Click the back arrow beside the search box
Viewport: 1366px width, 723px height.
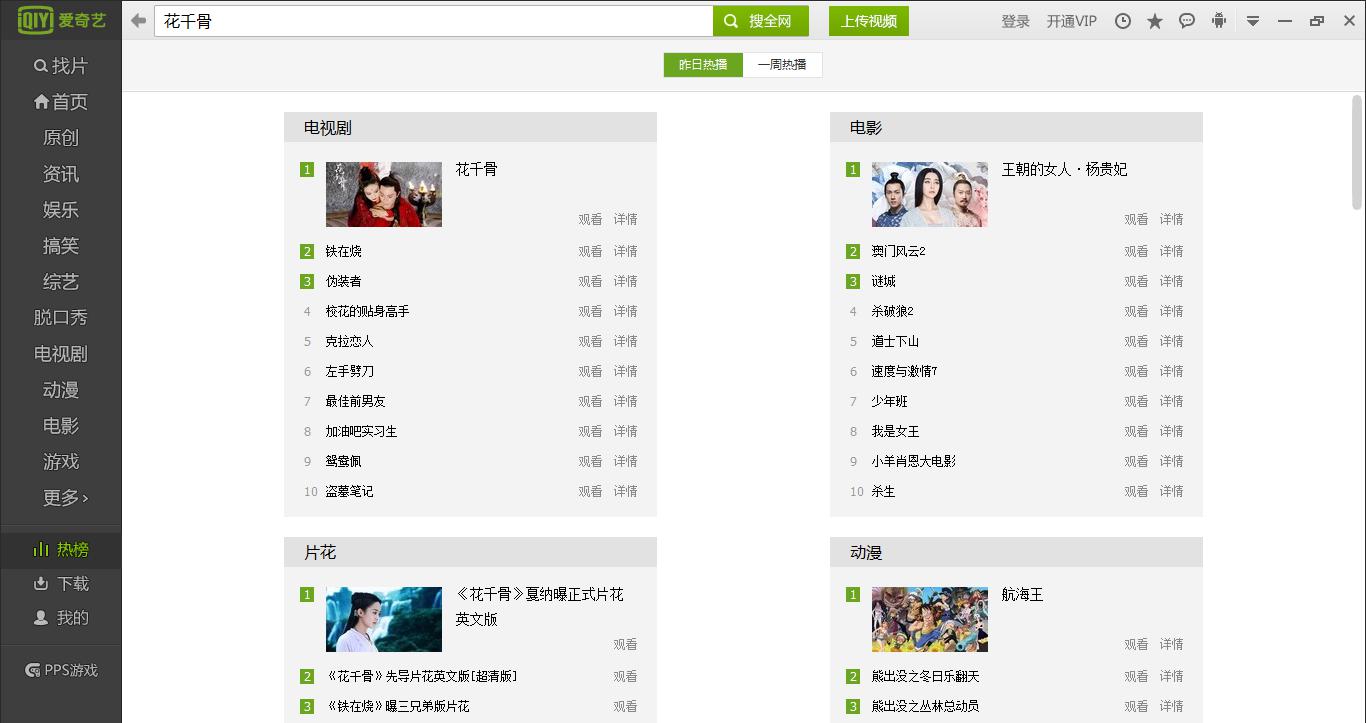tap(138, 21)
